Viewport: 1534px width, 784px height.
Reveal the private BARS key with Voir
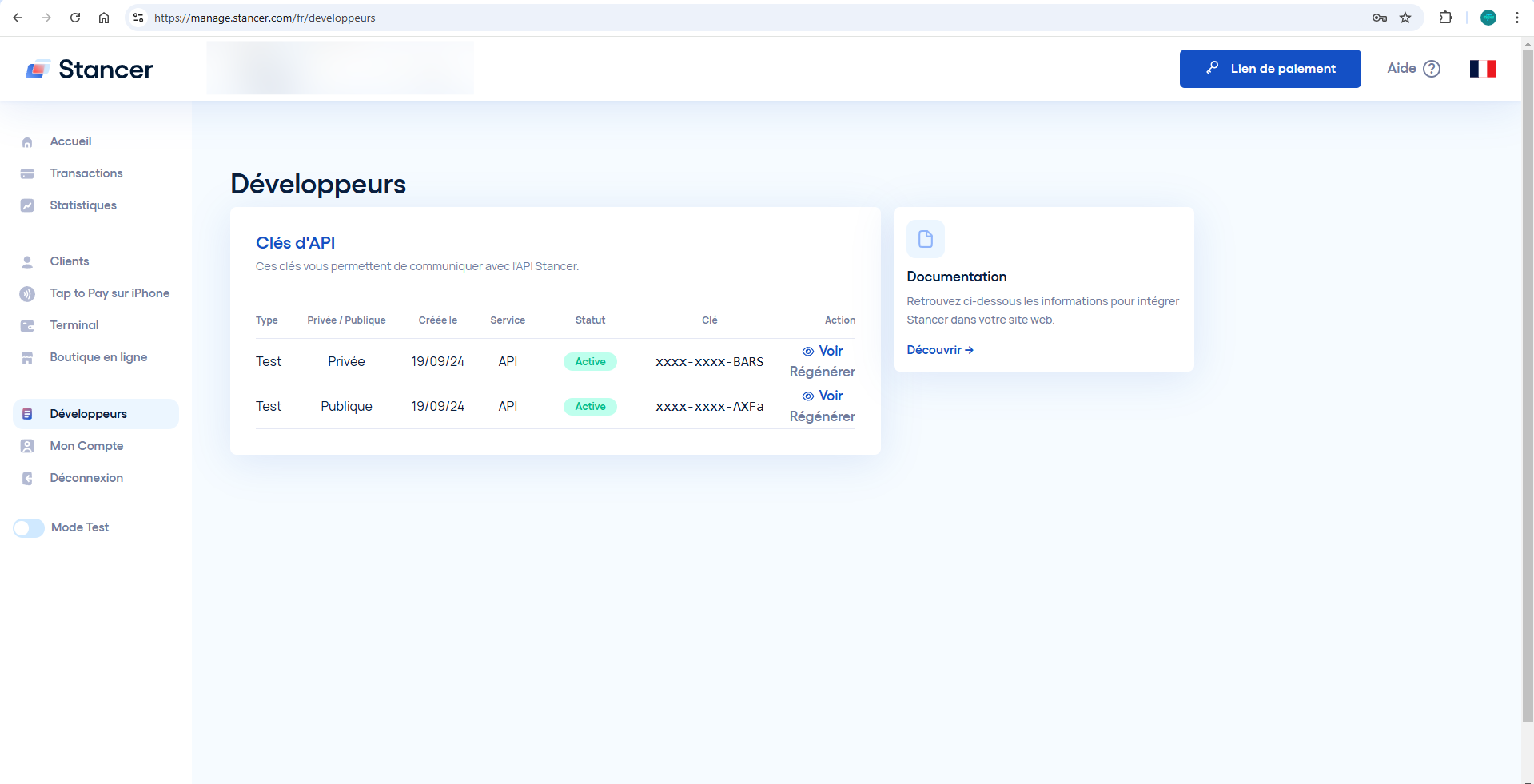click(x=823, y=351)
